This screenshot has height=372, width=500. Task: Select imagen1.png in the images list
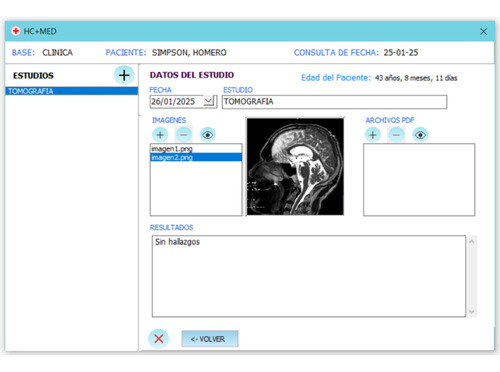click(x=196, y=149)
